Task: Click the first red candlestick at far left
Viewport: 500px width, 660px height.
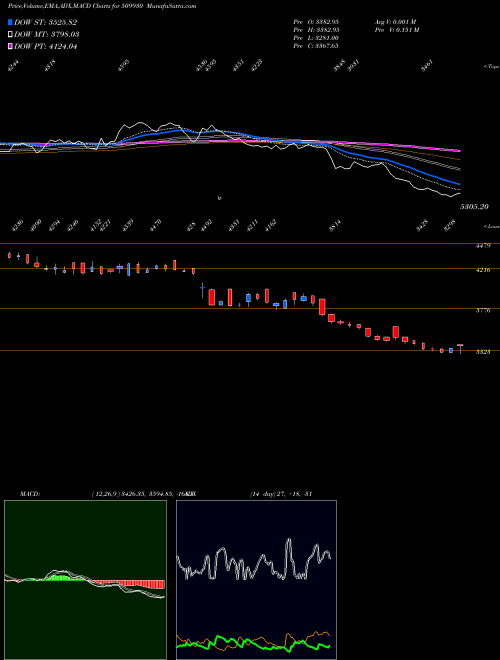Action: [9, 255]
